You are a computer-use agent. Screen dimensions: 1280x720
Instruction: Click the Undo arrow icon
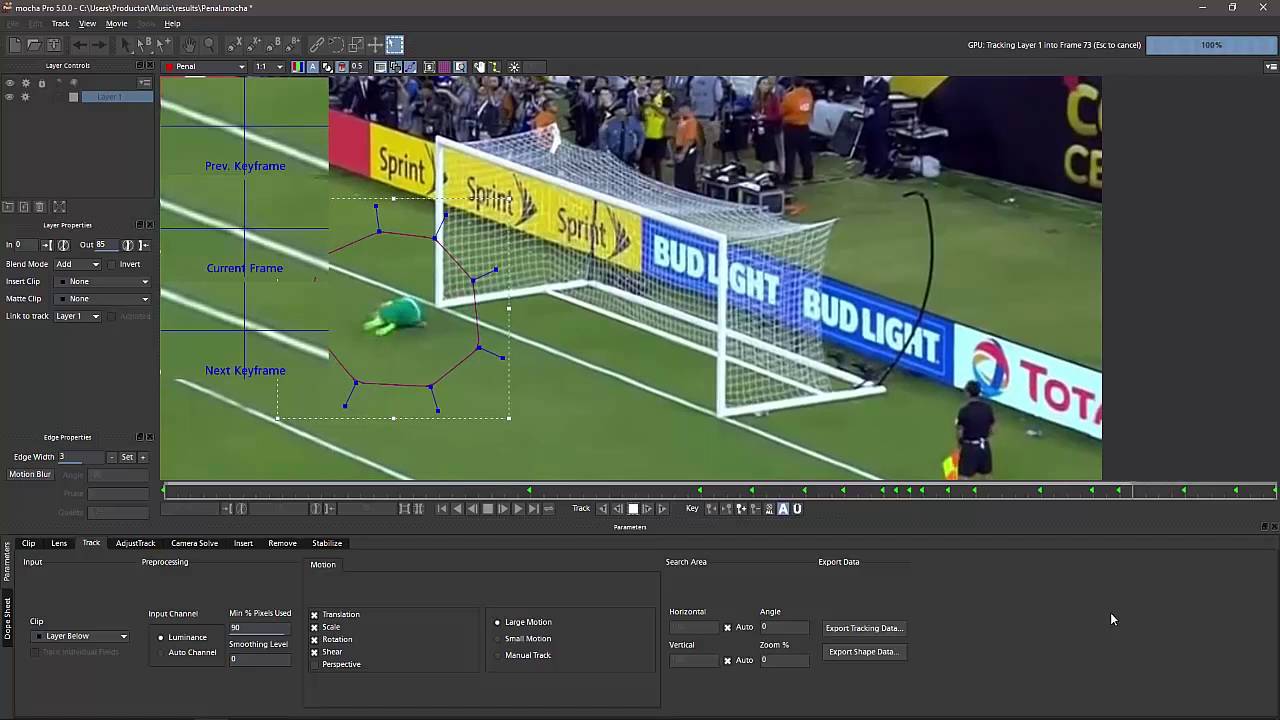(80, 45)
